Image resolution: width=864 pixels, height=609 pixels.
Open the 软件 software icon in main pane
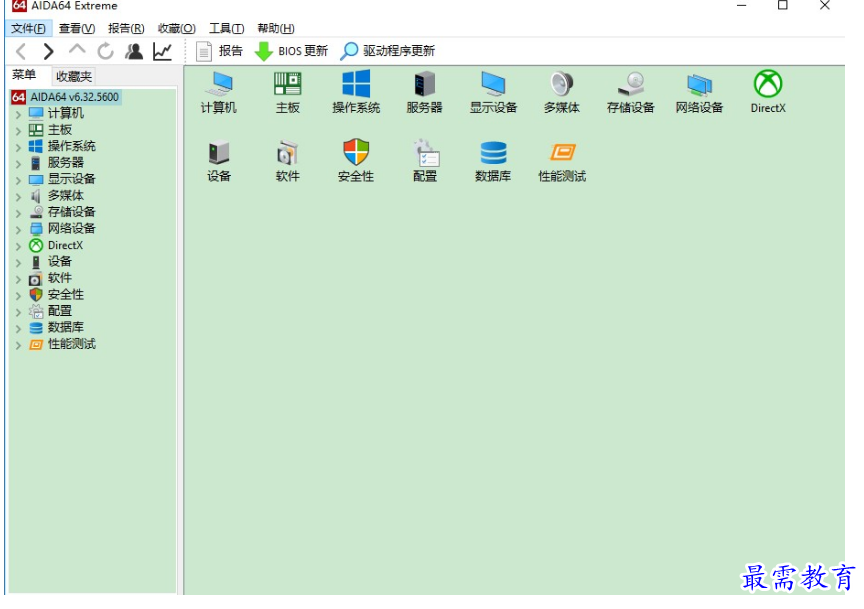[287, 161]
